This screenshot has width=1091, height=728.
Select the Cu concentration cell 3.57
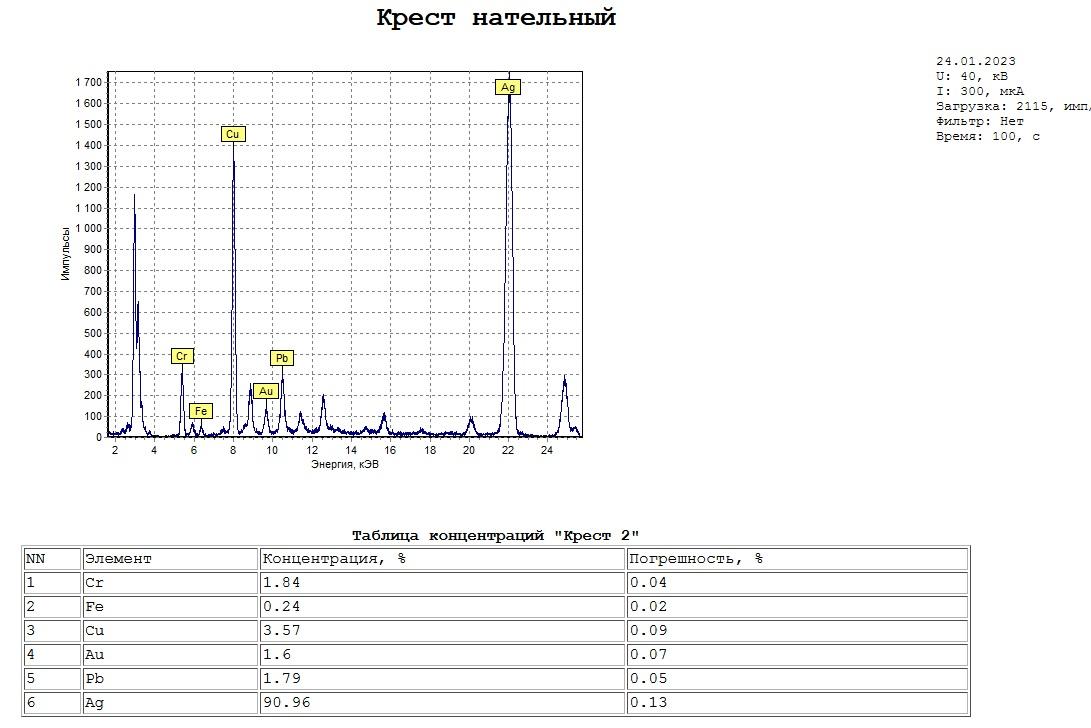point(282,631)
